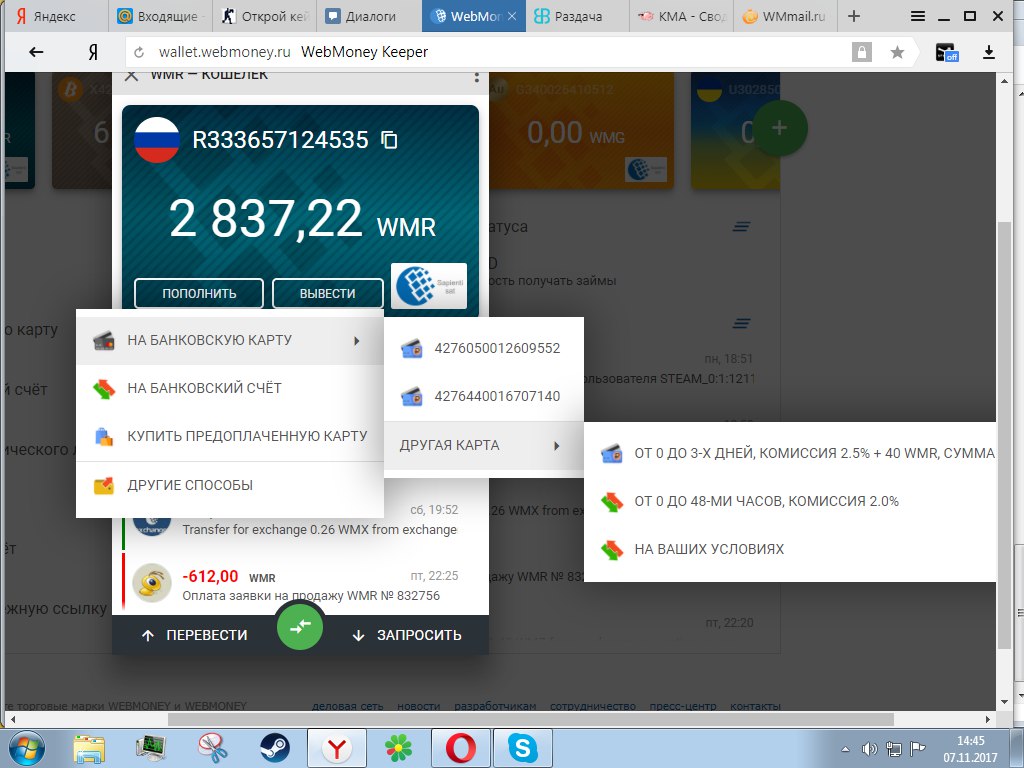Expand arrow next to ДРУГАЯ КАРТА
Viewport: 1024px width, 768px height.
pos(556,445)
